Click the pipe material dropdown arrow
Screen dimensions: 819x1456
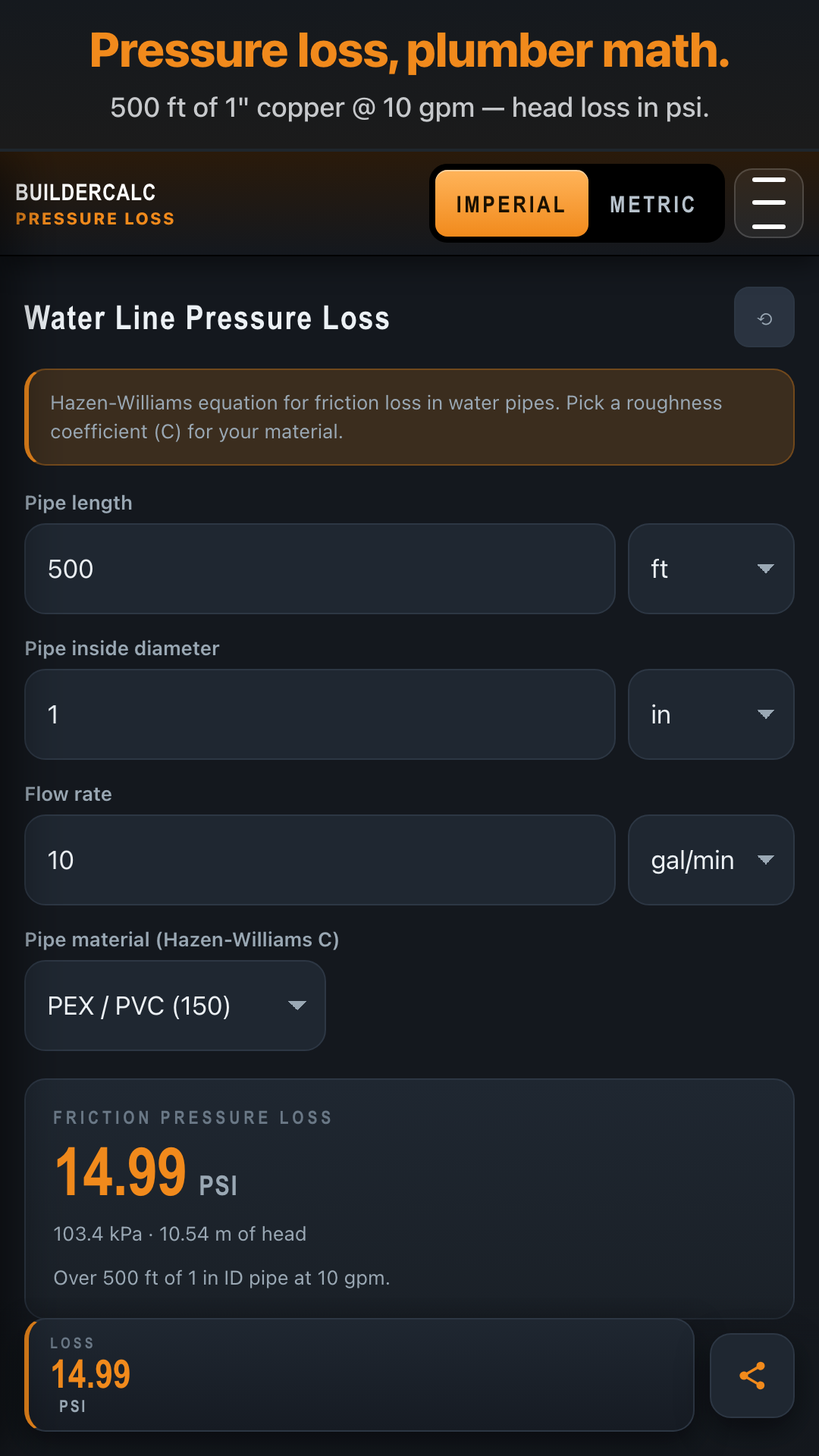(x=297, y=1006)
